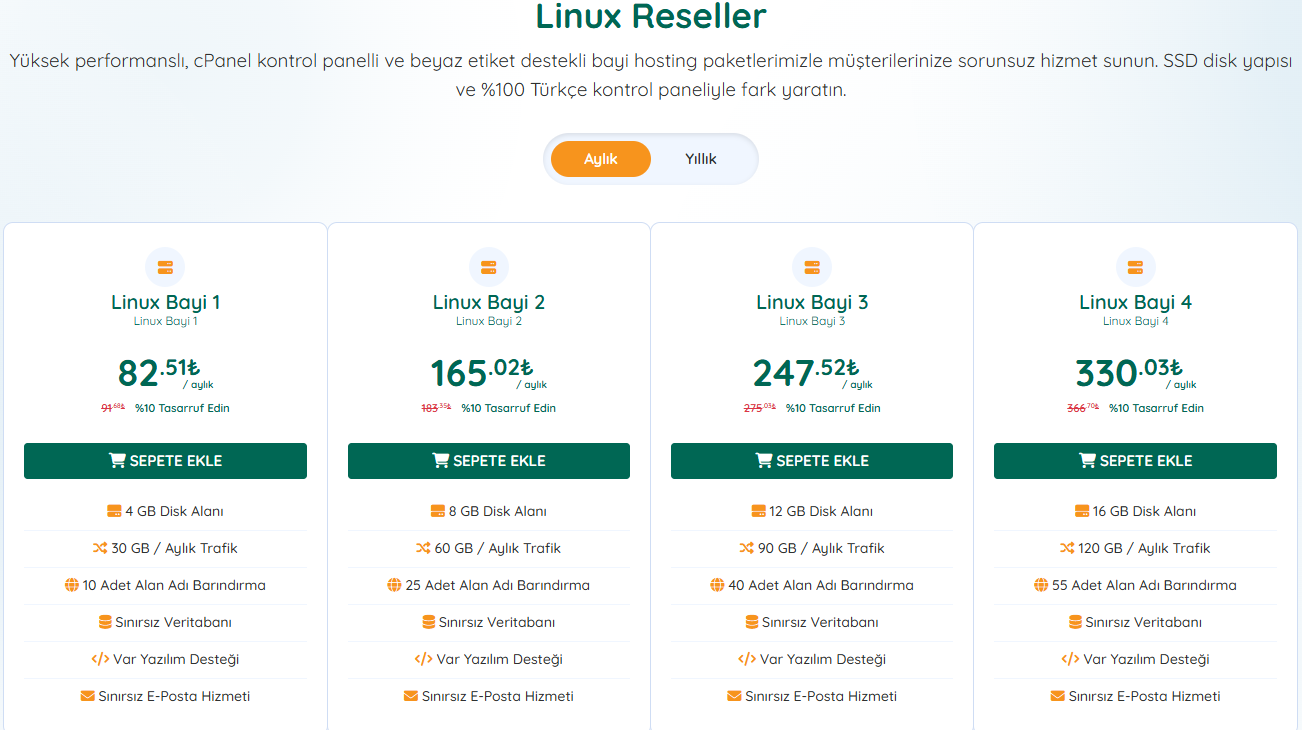This screenshot has width=1302, height=730.
Task: Click disk icon beside 4 GB Disk Alanı
Action: click(x=114, y=511)
